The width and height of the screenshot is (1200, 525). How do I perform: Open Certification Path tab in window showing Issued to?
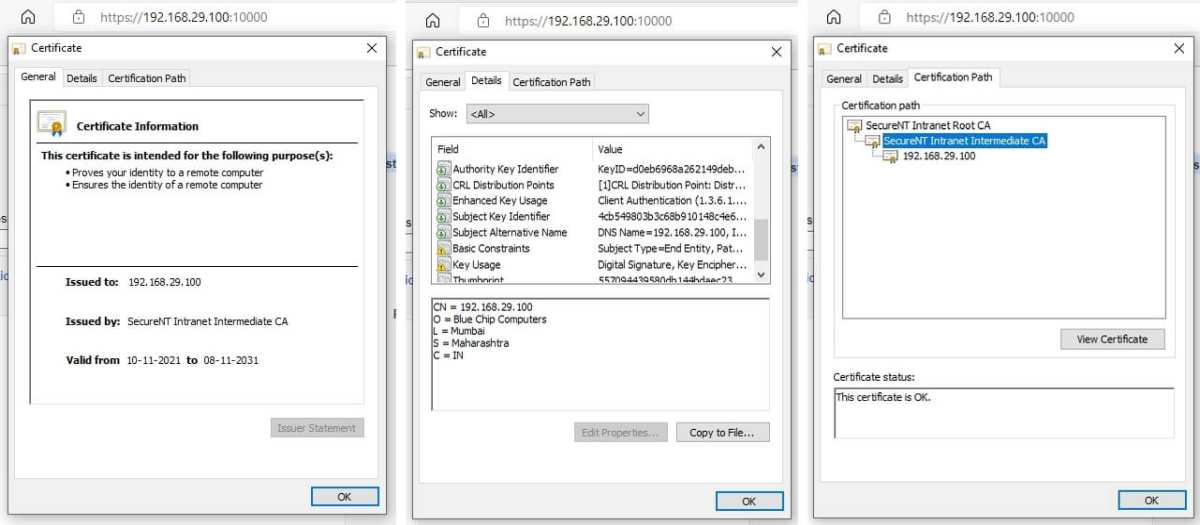[146, 78]
